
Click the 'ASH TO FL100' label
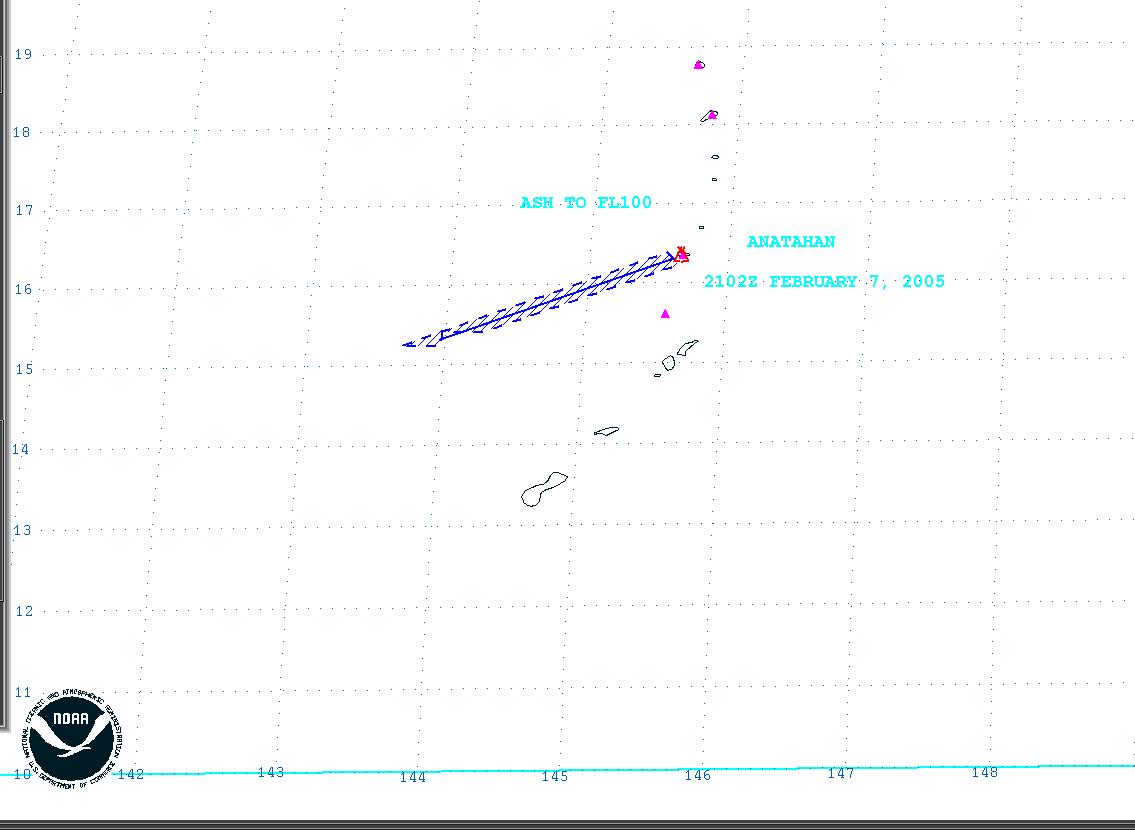pyautogui.click(x=586, y=203)
